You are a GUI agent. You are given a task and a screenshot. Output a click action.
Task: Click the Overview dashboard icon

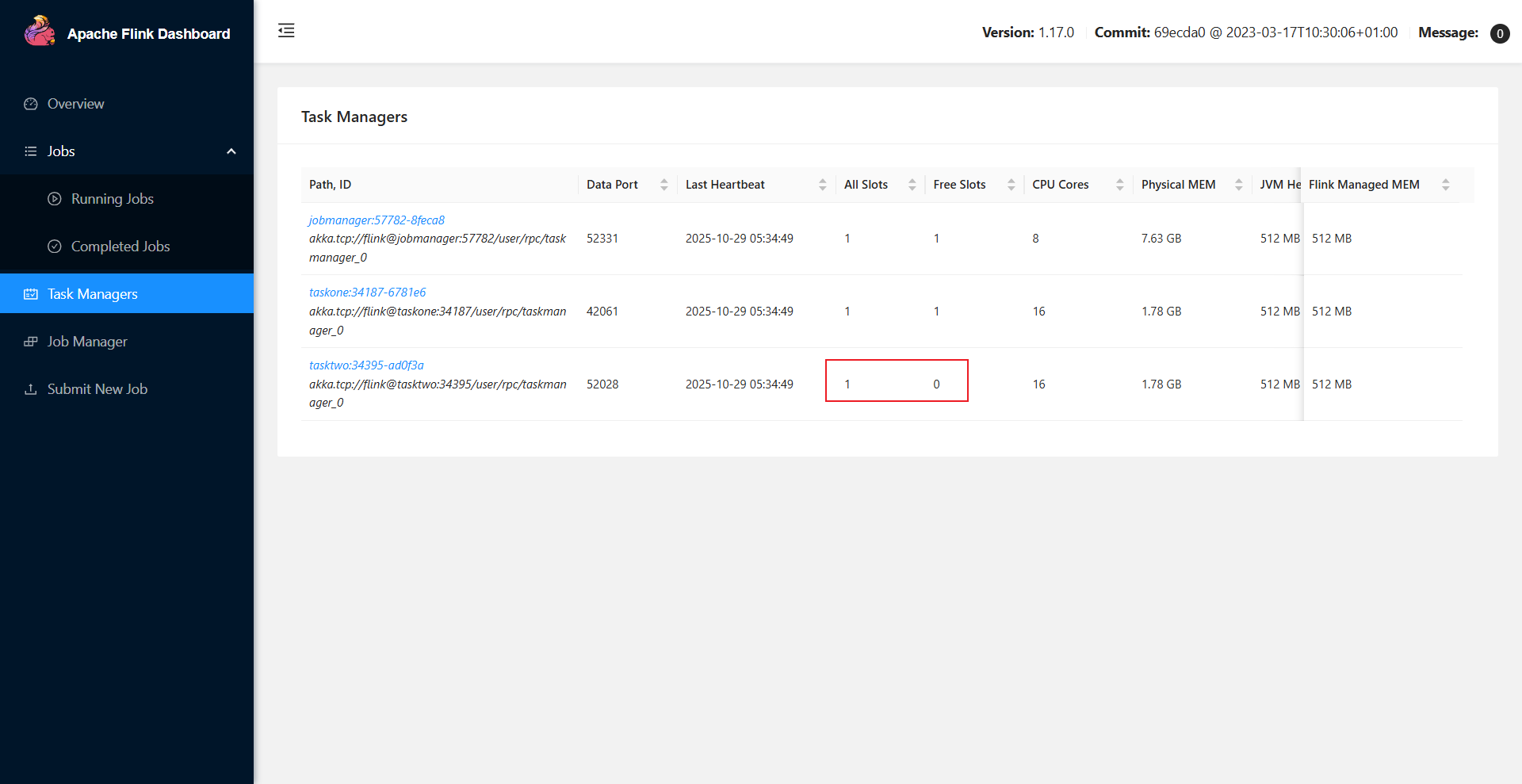pyautogui.click(x=31, y=104)
